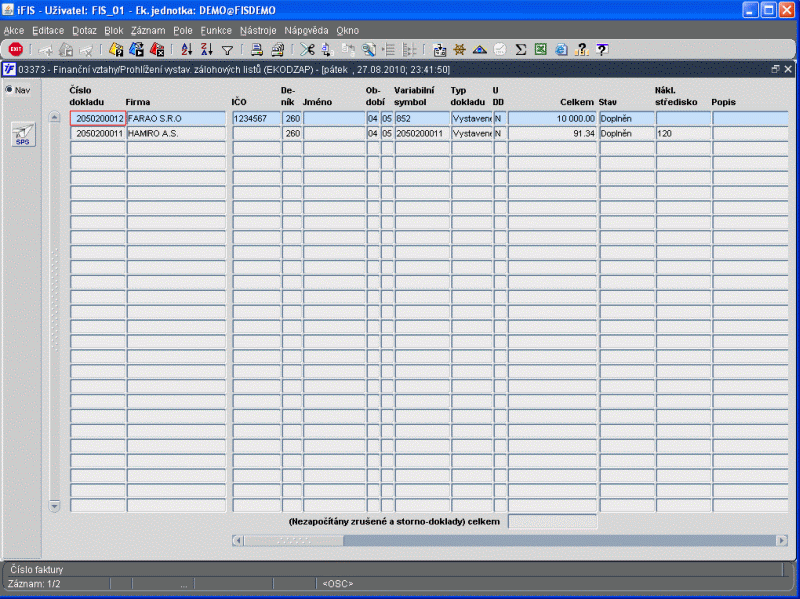
Task: Click the greyed insert record icon
Action: (x=45, y=50)
